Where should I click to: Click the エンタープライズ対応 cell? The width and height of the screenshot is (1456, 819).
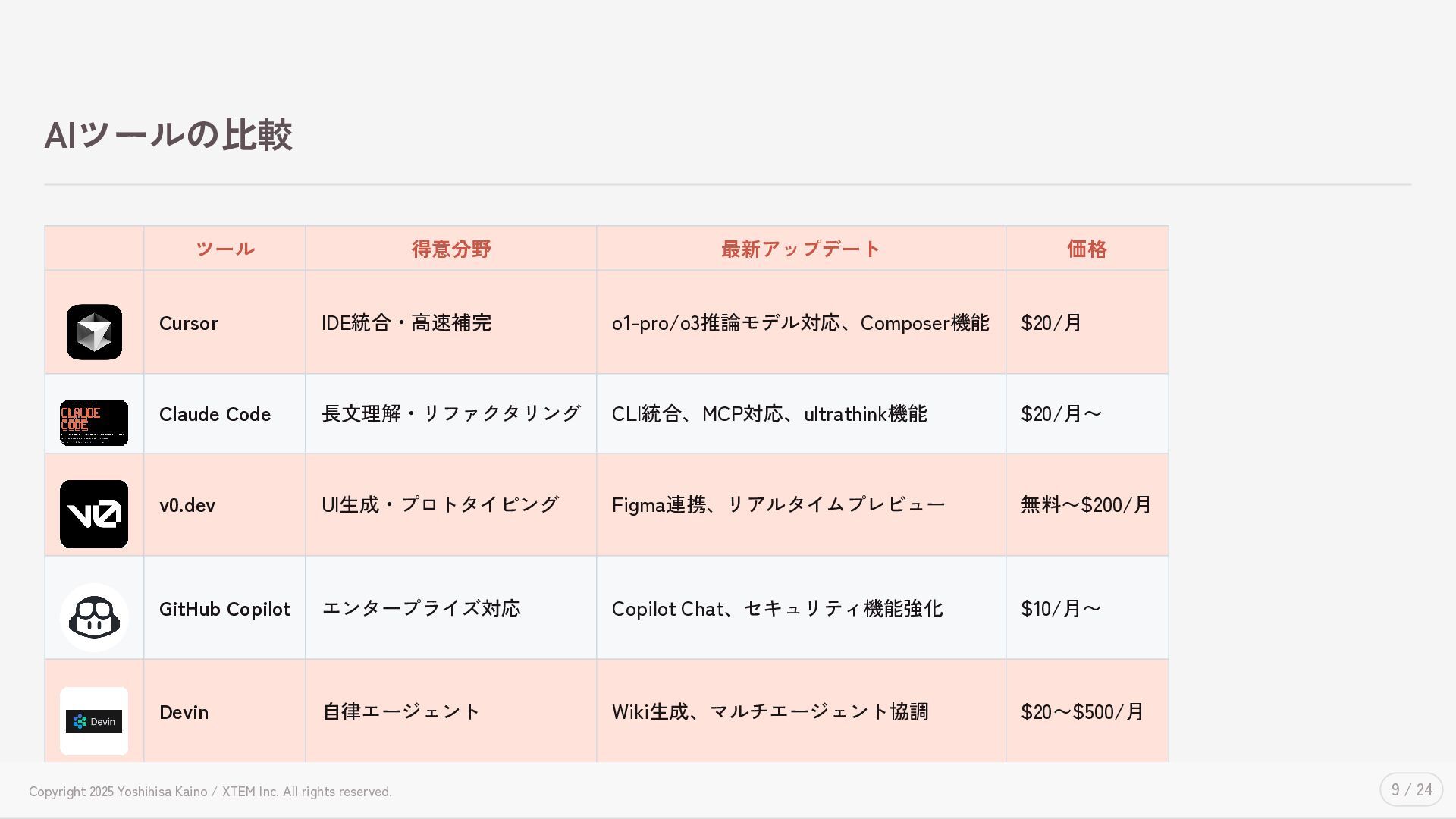(422, 609)
